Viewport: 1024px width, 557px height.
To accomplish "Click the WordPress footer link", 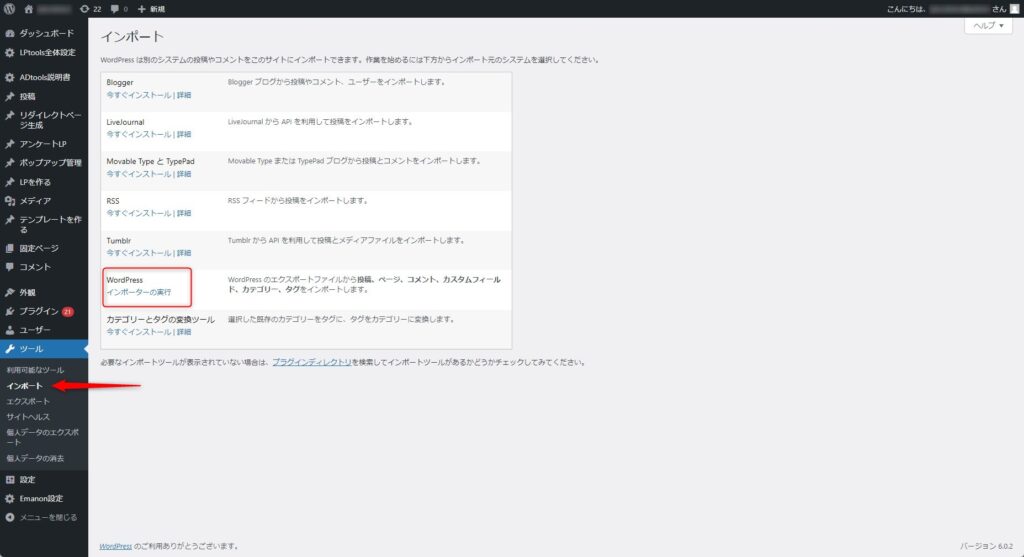I will pos(116,547).
